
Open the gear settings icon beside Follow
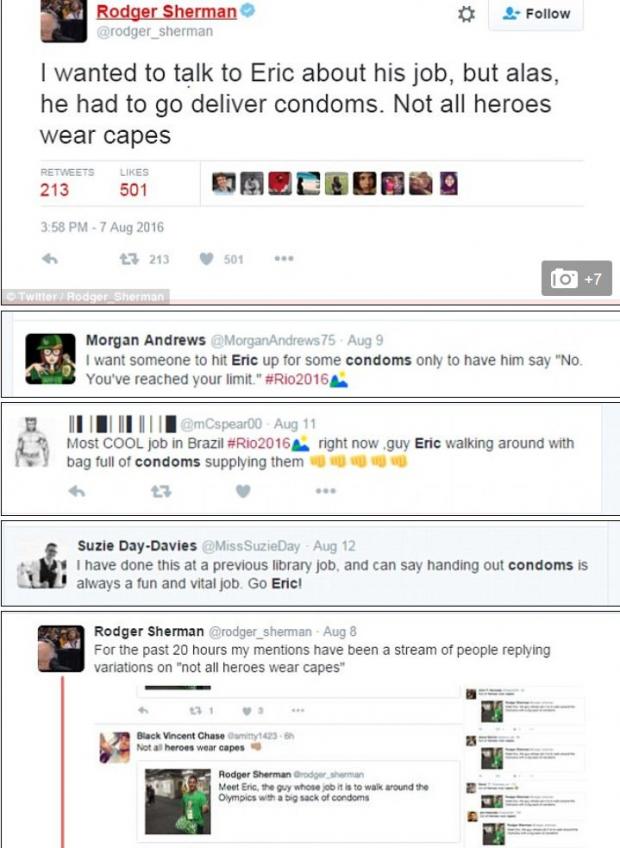coord(466,14)
